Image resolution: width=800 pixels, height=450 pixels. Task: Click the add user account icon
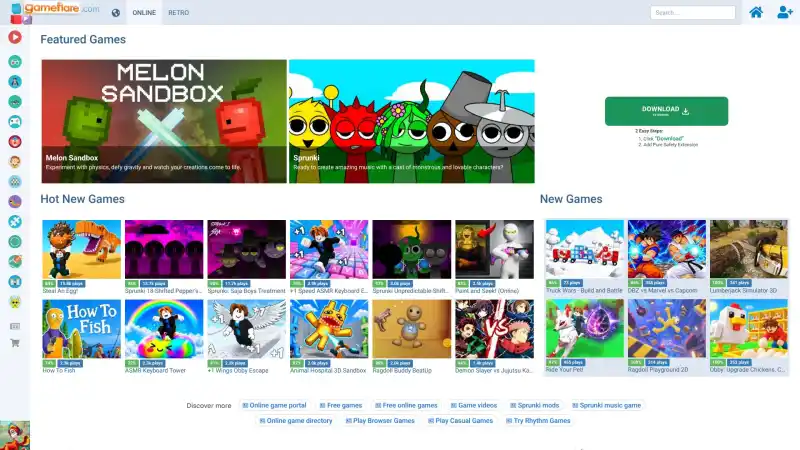coord(785,12)
